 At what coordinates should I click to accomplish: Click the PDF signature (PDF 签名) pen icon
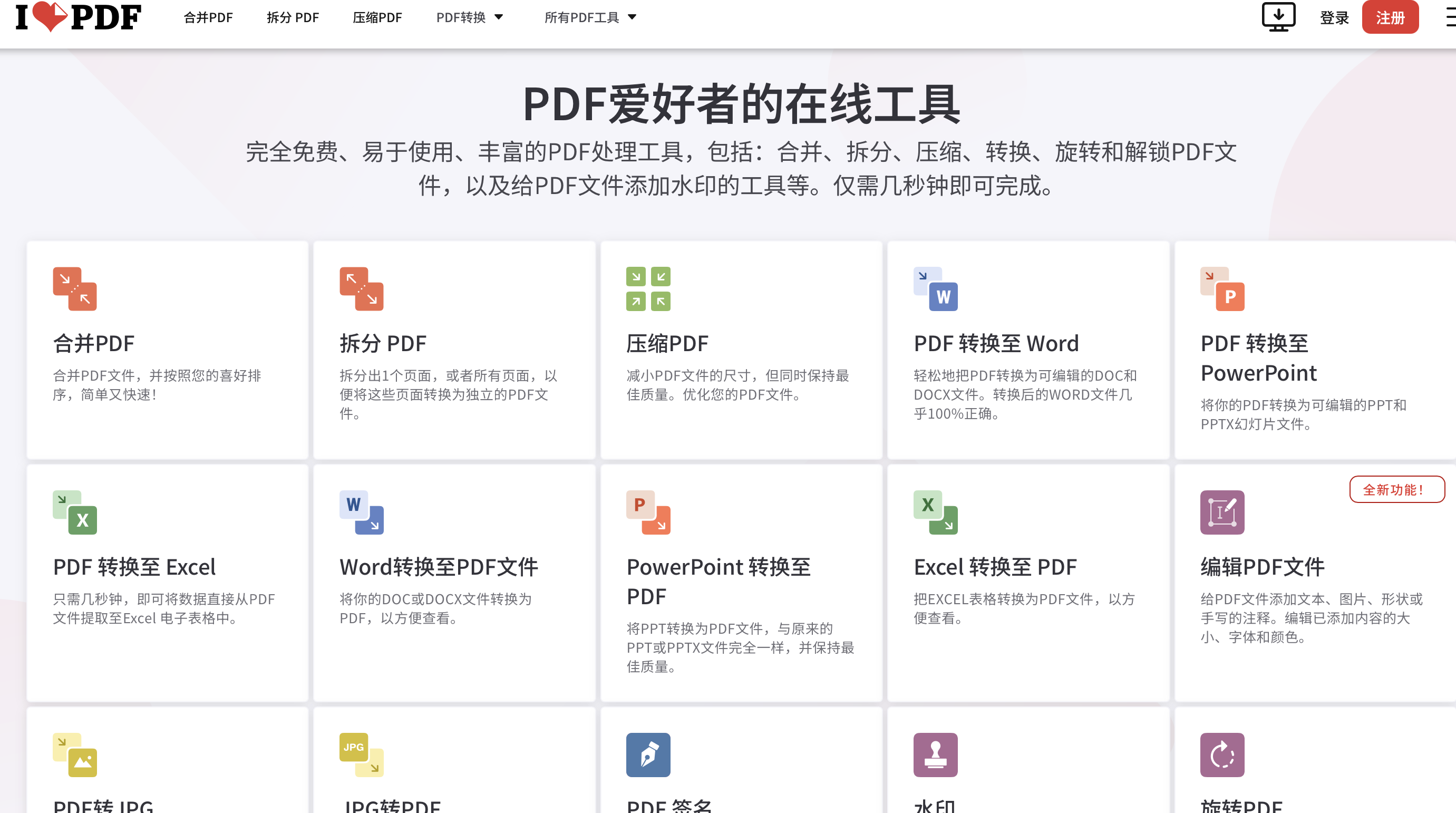(x=648, y=755)
